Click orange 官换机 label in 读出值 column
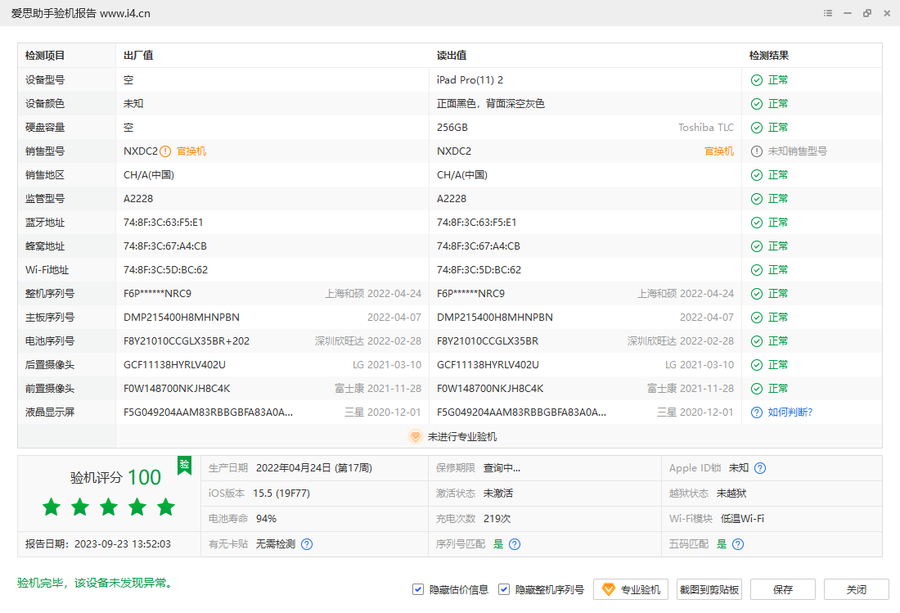The image size is (900, 613). (x=719, y=152)
